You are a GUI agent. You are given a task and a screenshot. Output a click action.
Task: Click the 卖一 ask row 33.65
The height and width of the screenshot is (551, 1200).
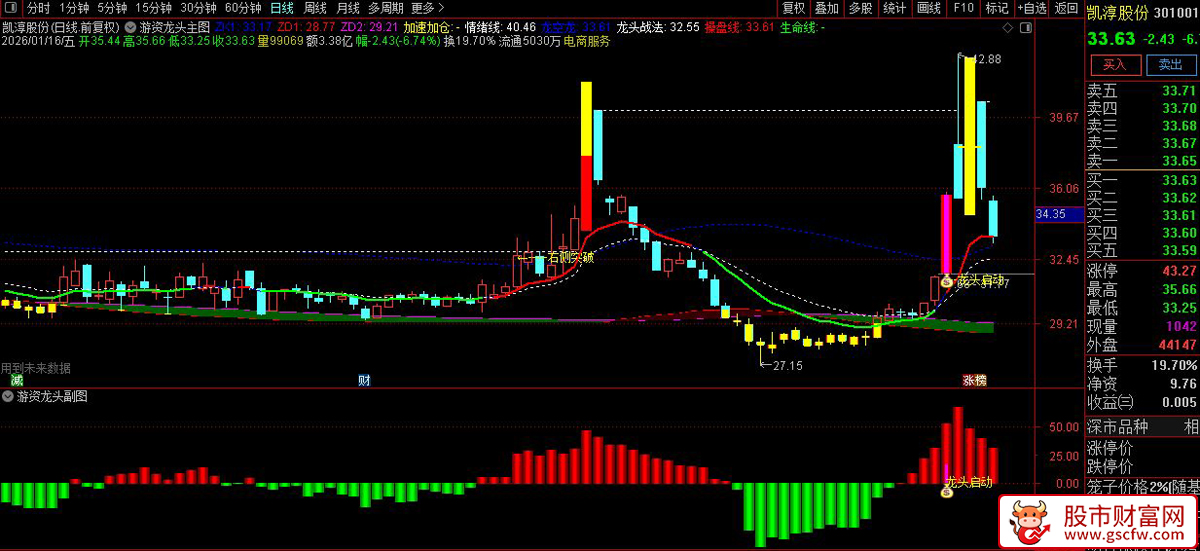pos(1143,161)
